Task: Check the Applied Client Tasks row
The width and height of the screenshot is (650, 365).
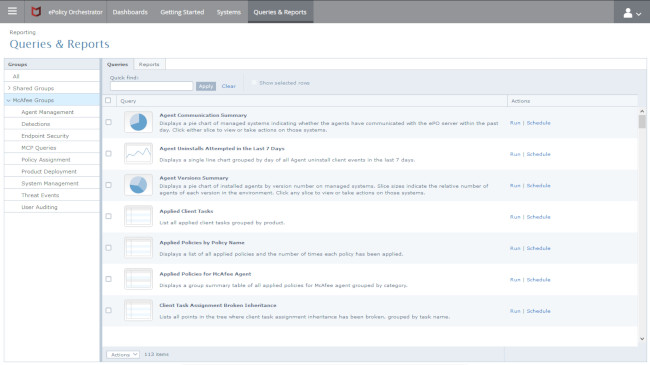Action: 109,216
